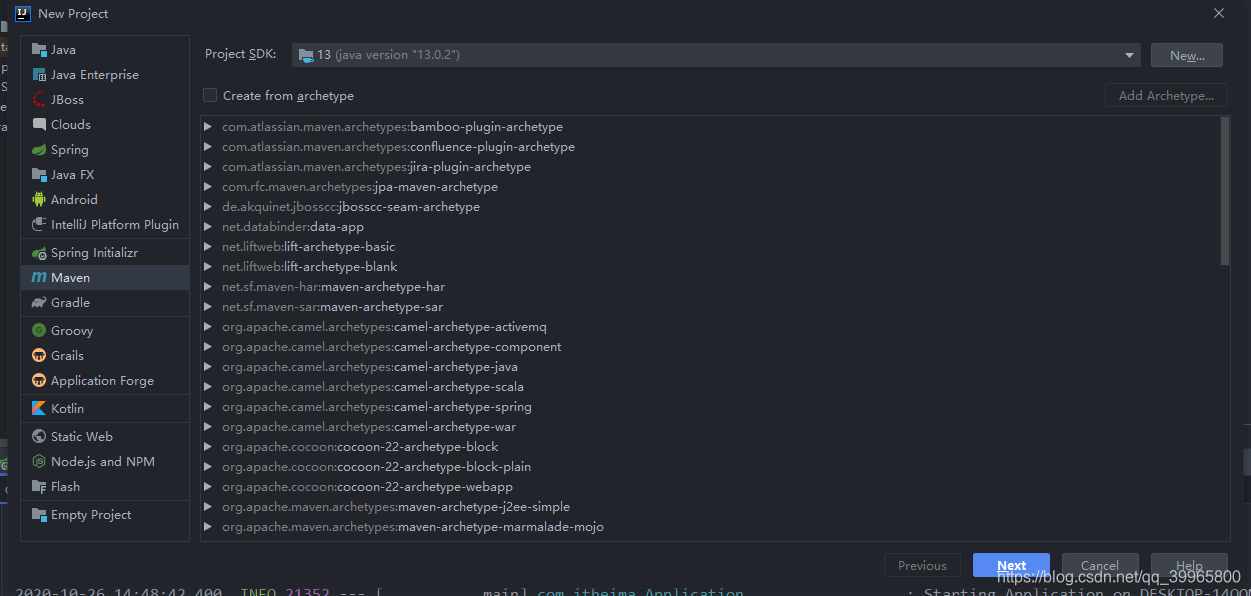Click the Cancel button
Viewport: 1251px width, 596px height.
(1100, 565)
